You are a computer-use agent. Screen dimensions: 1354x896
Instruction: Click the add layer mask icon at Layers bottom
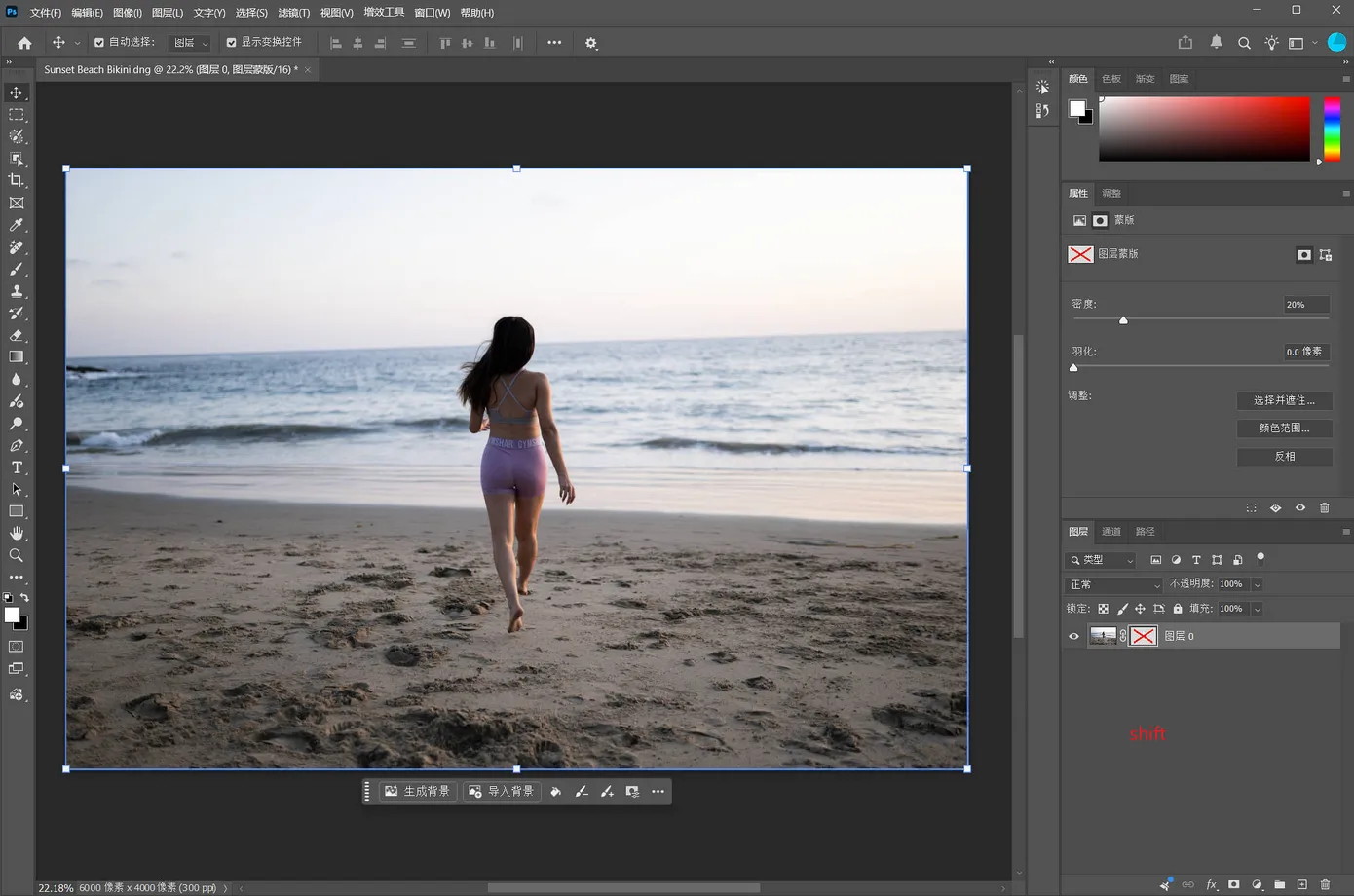(1234, 884)
